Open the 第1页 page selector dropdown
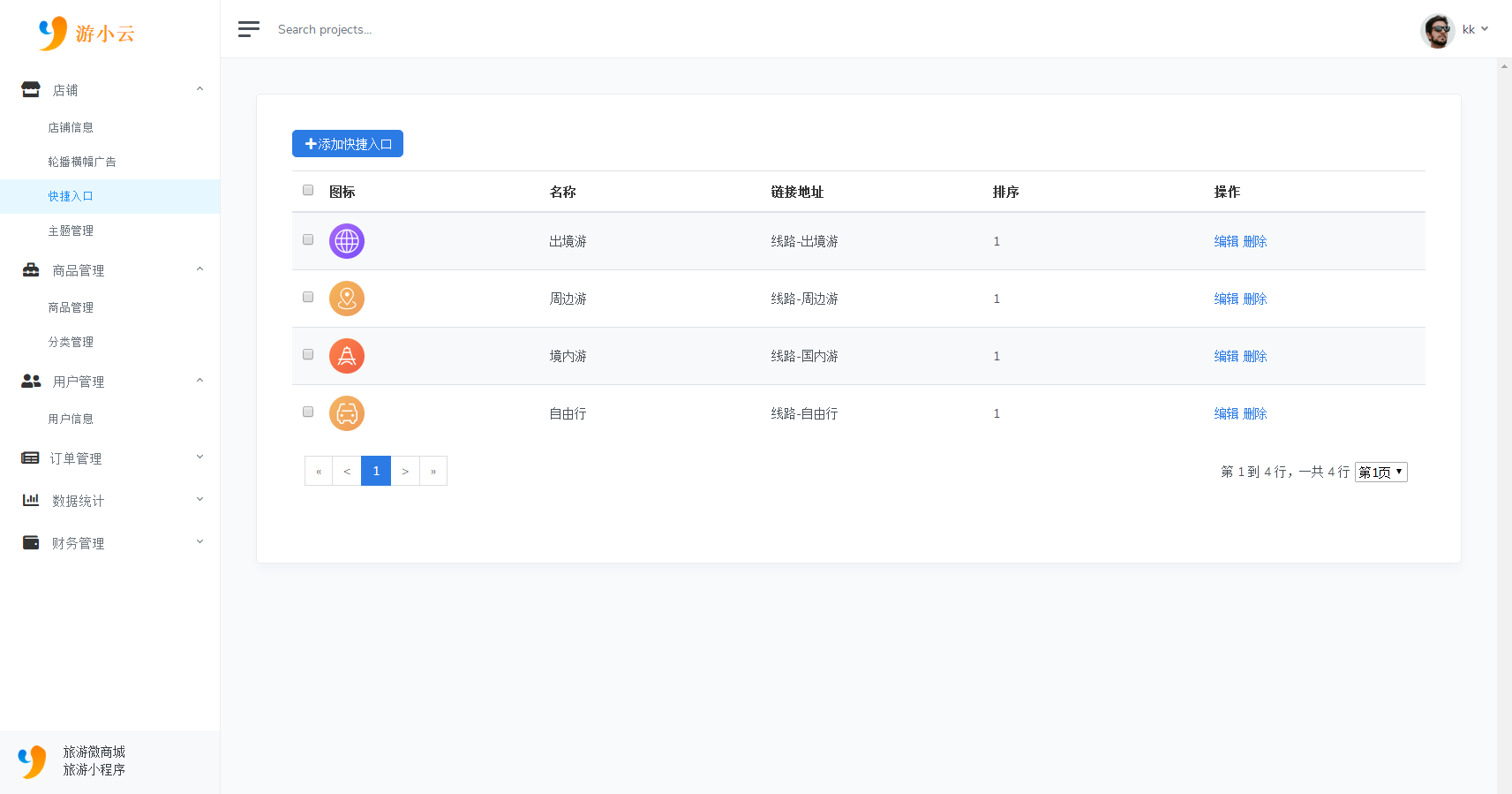The image size is (1512, 794). pyautogui.click(x=1381, y=472)
